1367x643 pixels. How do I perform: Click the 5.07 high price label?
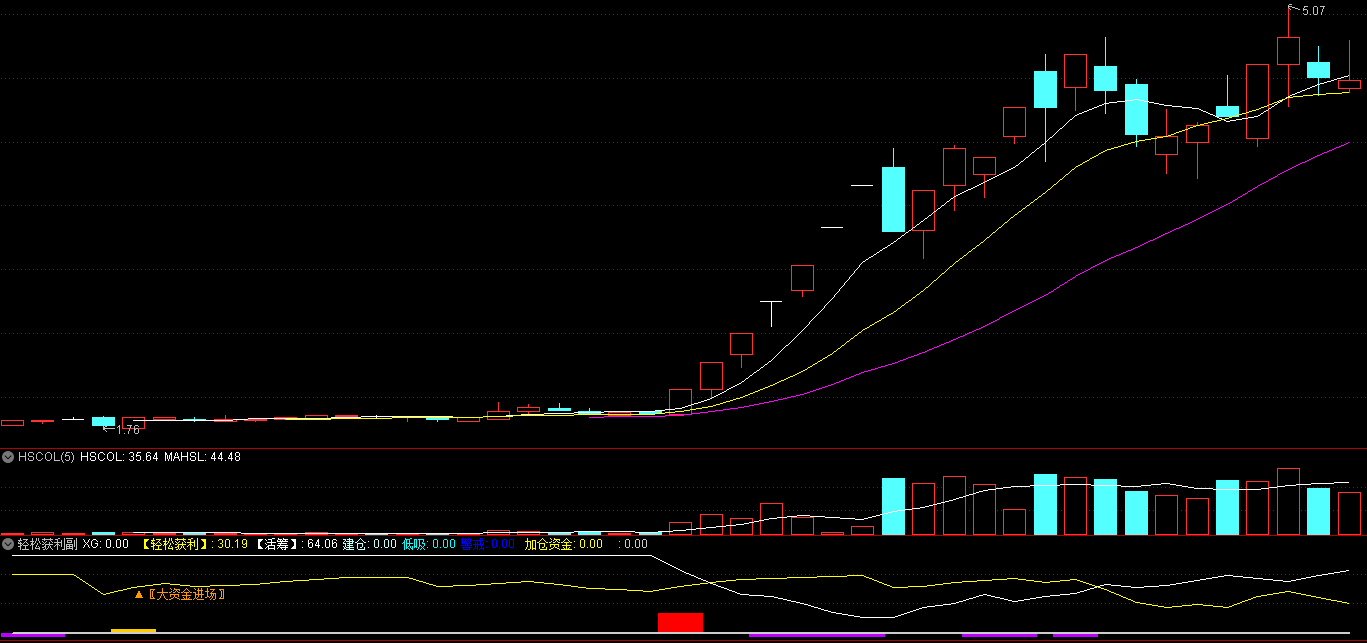[x=1313, y=10]
